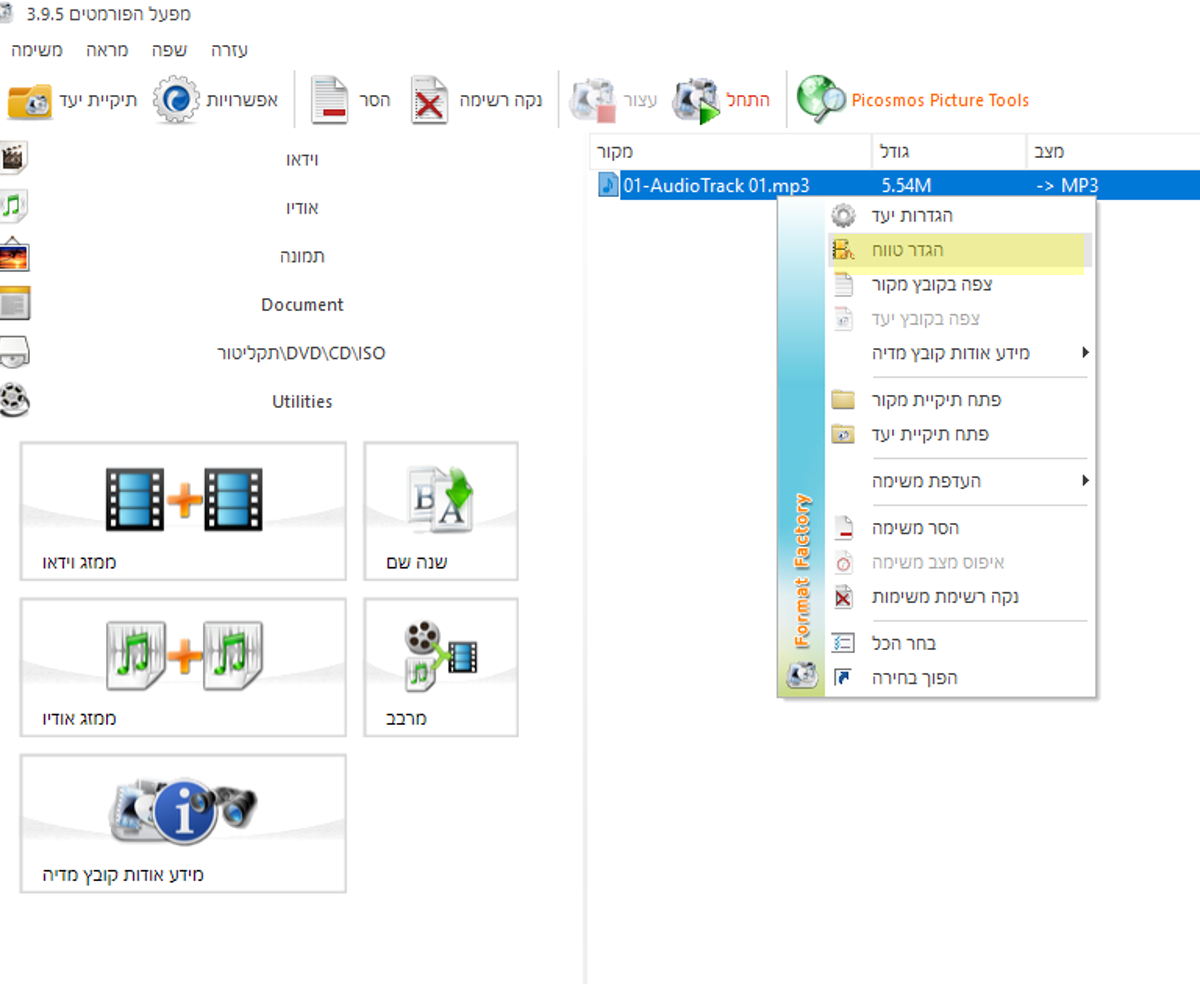Click the 5.54M size cell
Screen dimensions: 1200x984
coord(907,185)
